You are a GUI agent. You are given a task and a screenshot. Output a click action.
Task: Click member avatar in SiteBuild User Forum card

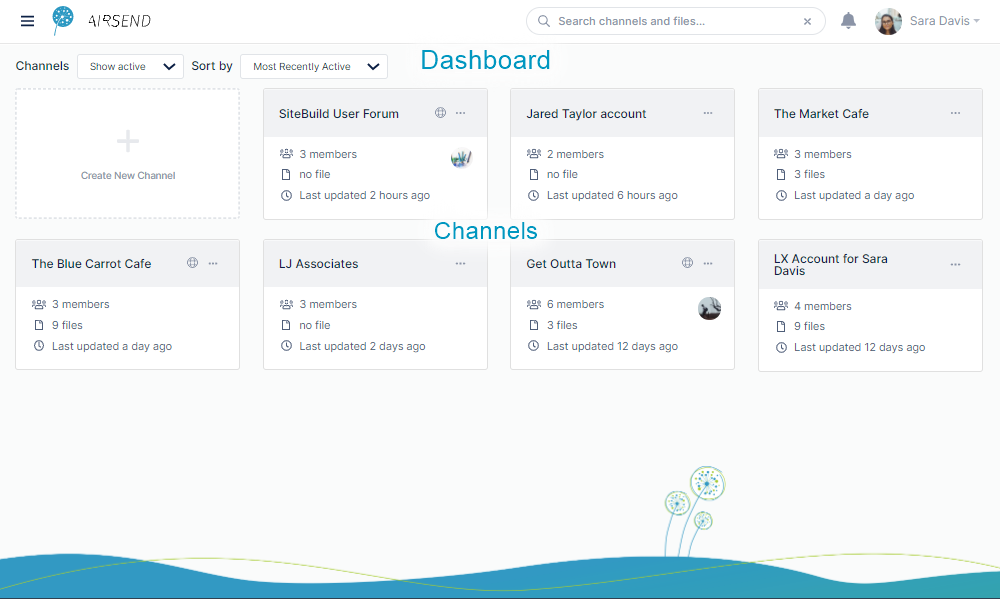click(460, 157)
